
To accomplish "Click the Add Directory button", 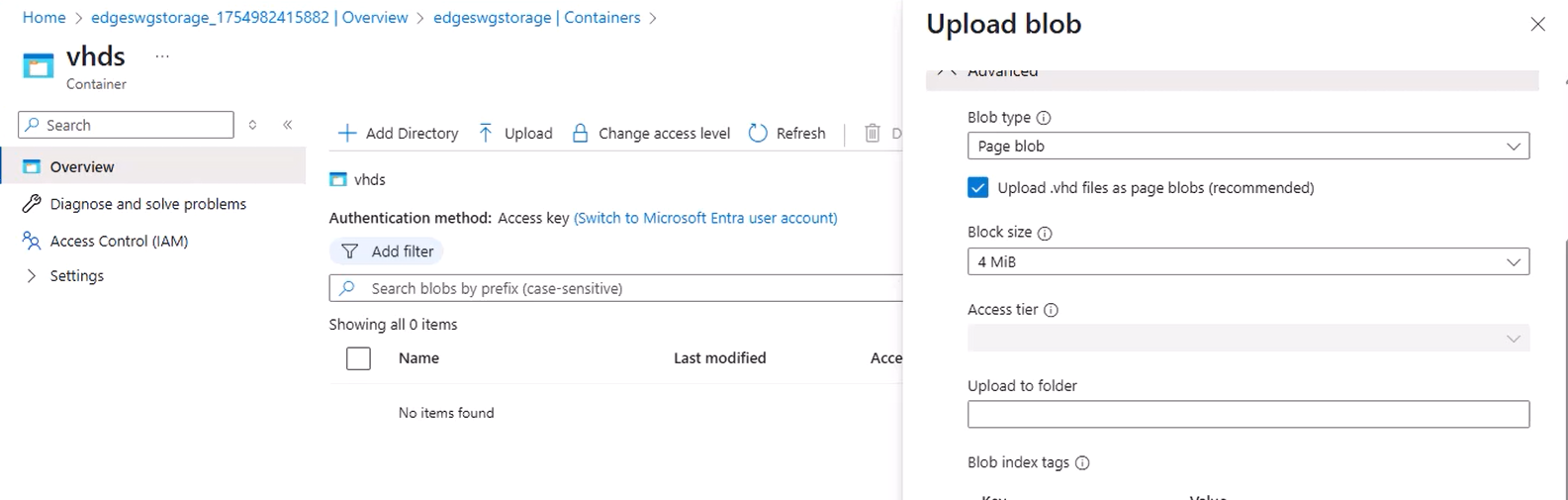I will pyautogui.click(x=399, y=133).
